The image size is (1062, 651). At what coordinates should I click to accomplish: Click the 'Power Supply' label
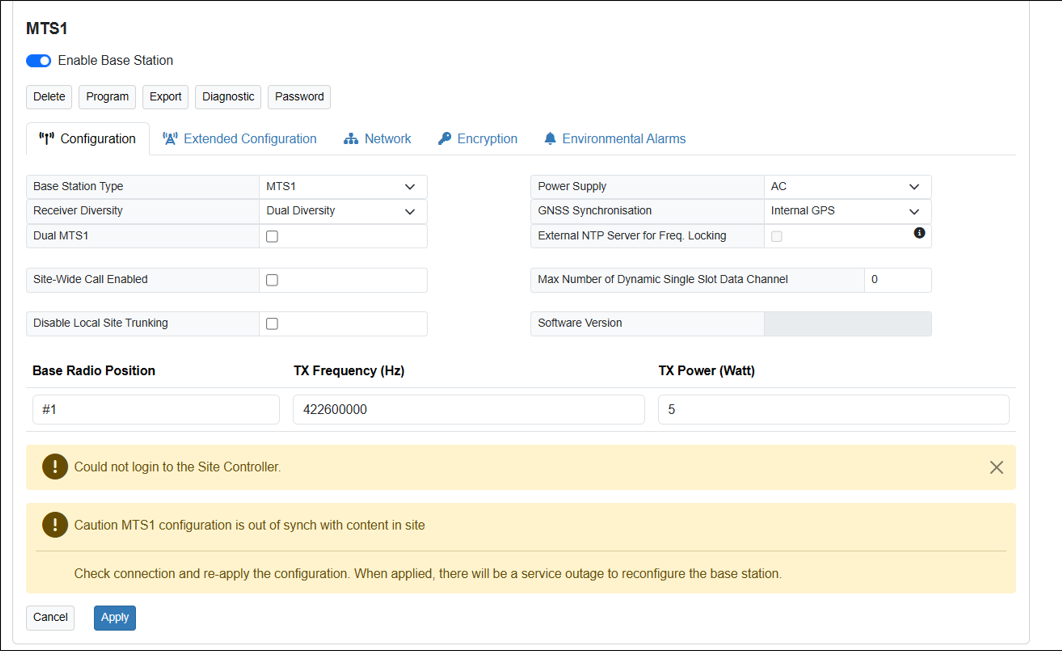572,186
